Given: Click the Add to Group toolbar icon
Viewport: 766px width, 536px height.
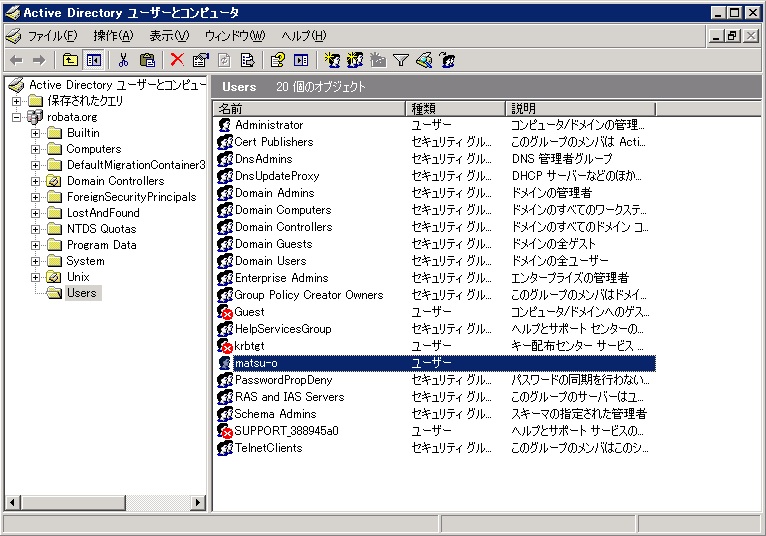Looking at the screenshot, I should [x=447, y=61].
